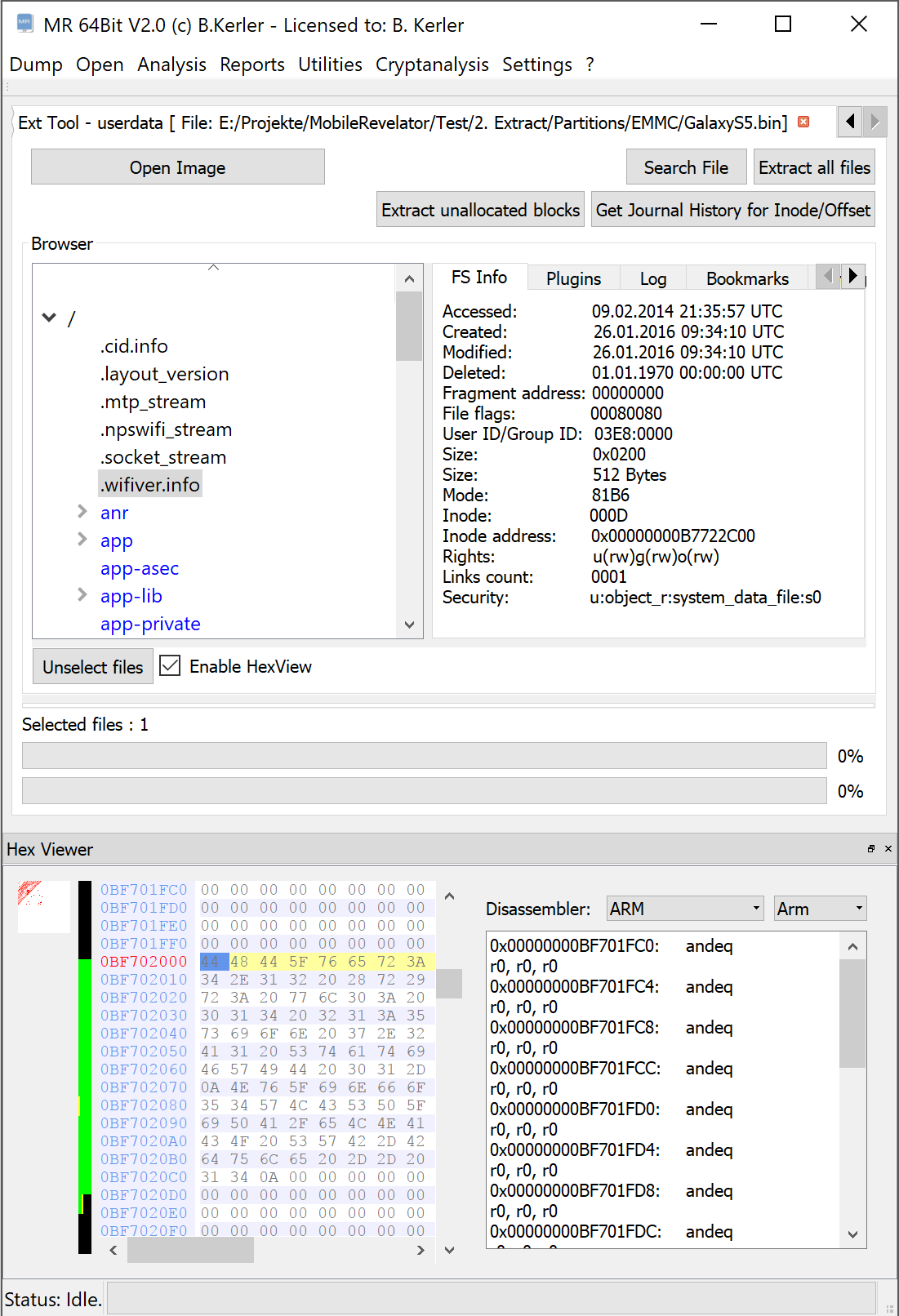Switch to the Bookmarks tab

(x=747, y=278)
